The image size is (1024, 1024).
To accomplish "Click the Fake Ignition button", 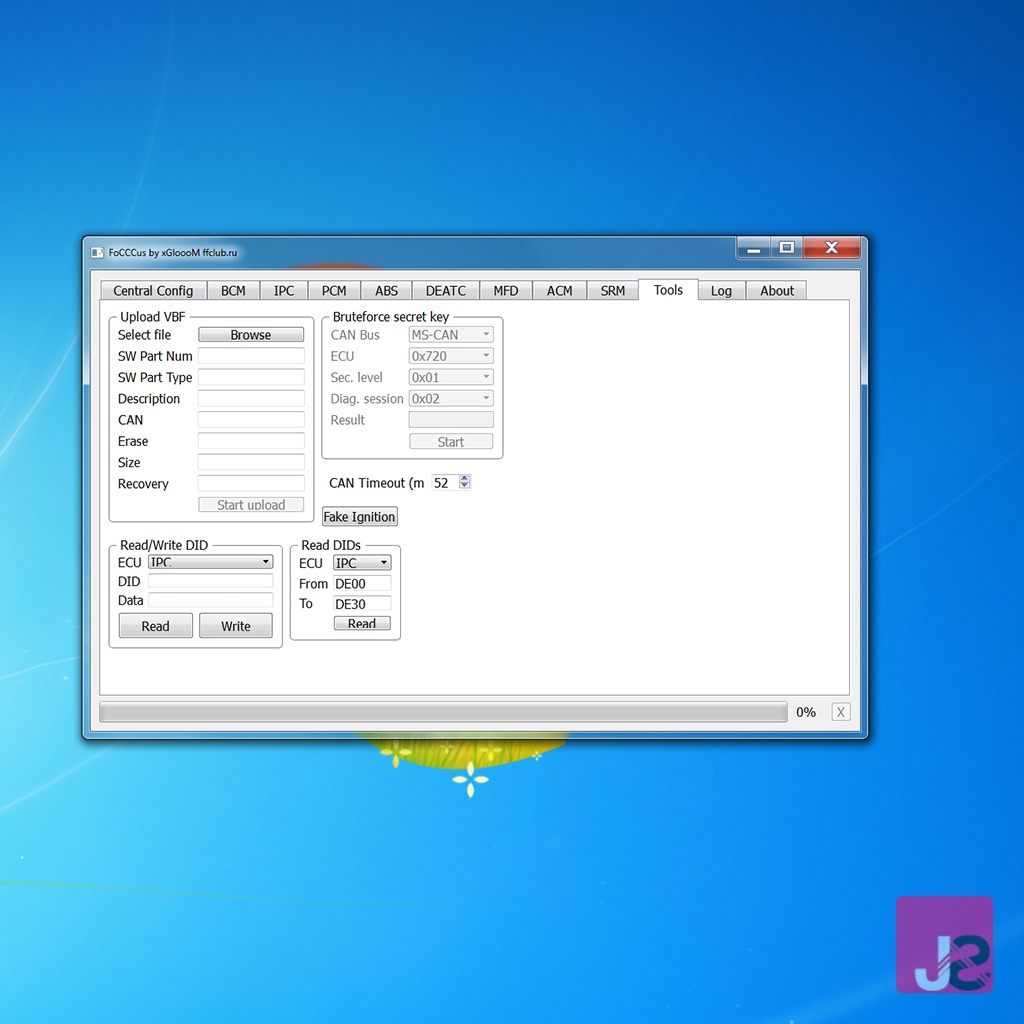I will tap(360, 517).
